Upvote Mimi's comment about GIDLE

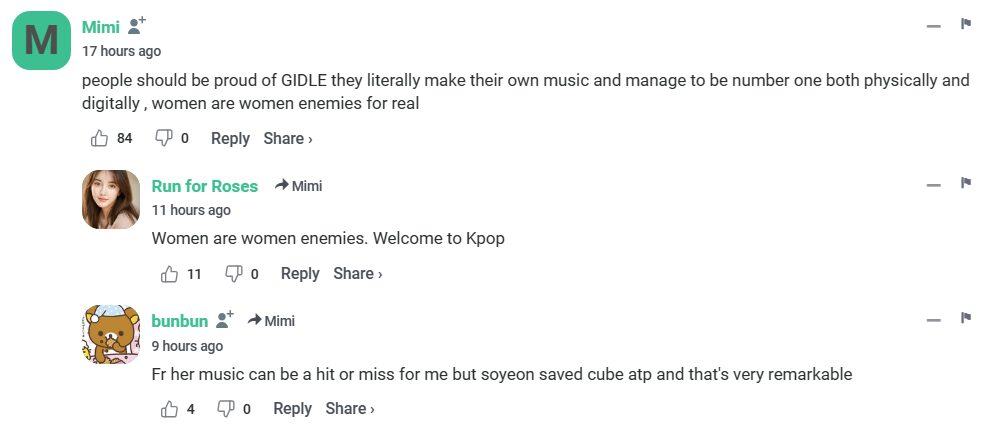point(99,138)
